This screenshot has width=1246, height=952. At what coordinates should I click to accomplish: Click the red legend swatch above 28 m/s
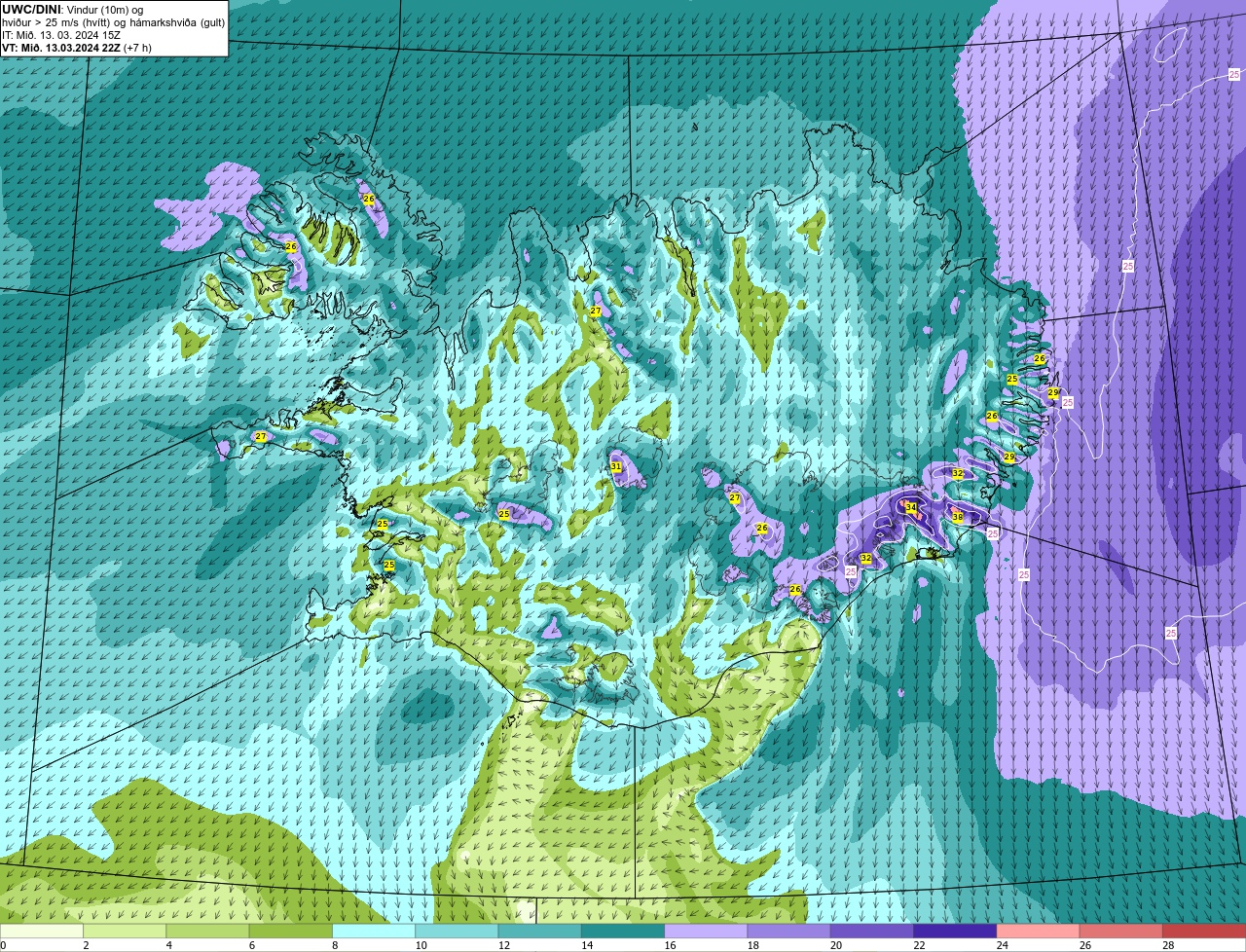(x=1205, y=932)
